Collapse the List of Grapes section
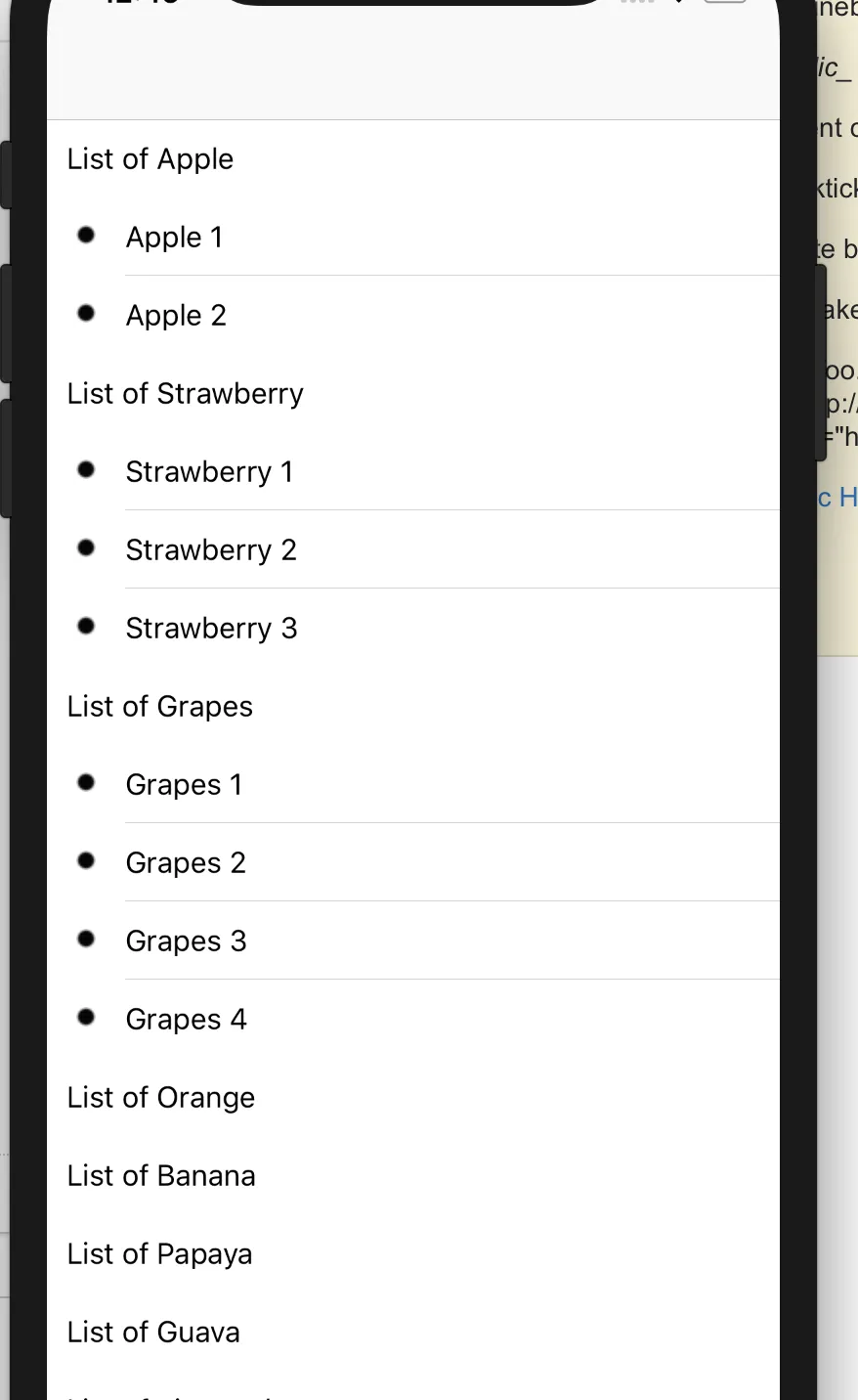Viewport: 858px width, 1400px height. (160, 707)
